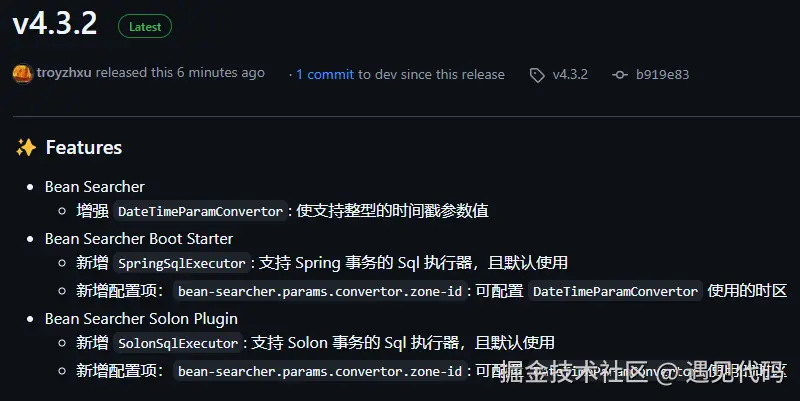Click the Features heading text
The image size is (800, 401).
pyautogui.click(x=84, y=148)
